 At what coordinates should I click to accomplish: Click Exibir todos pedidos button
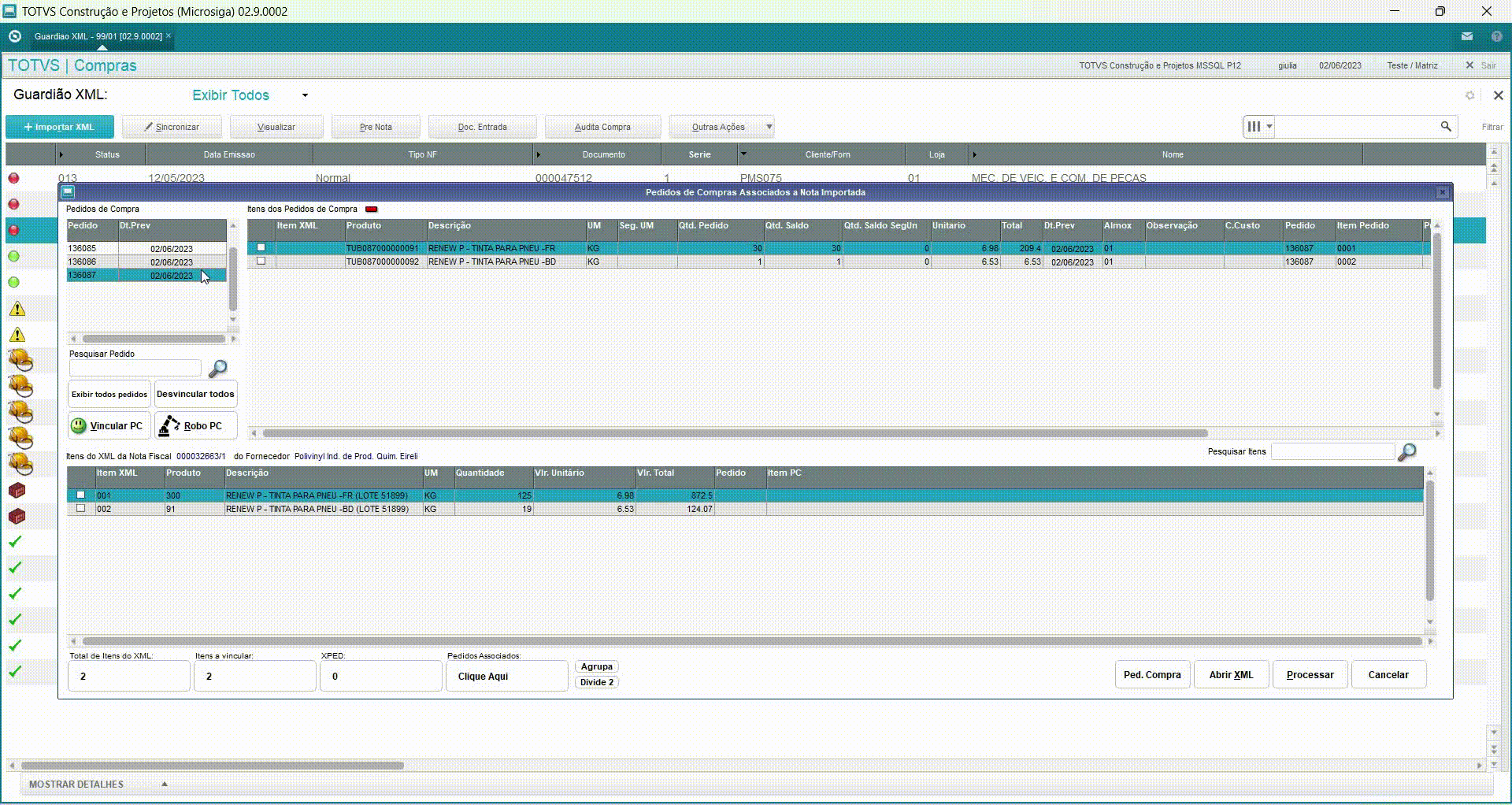(109, 394)
